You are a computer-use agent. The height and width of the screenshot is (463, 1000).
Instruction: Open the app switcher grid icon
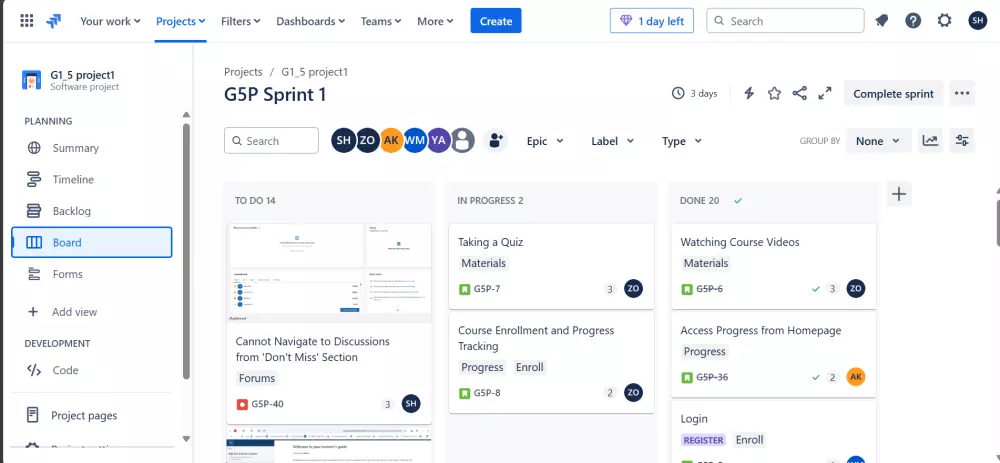click(27, 21)
